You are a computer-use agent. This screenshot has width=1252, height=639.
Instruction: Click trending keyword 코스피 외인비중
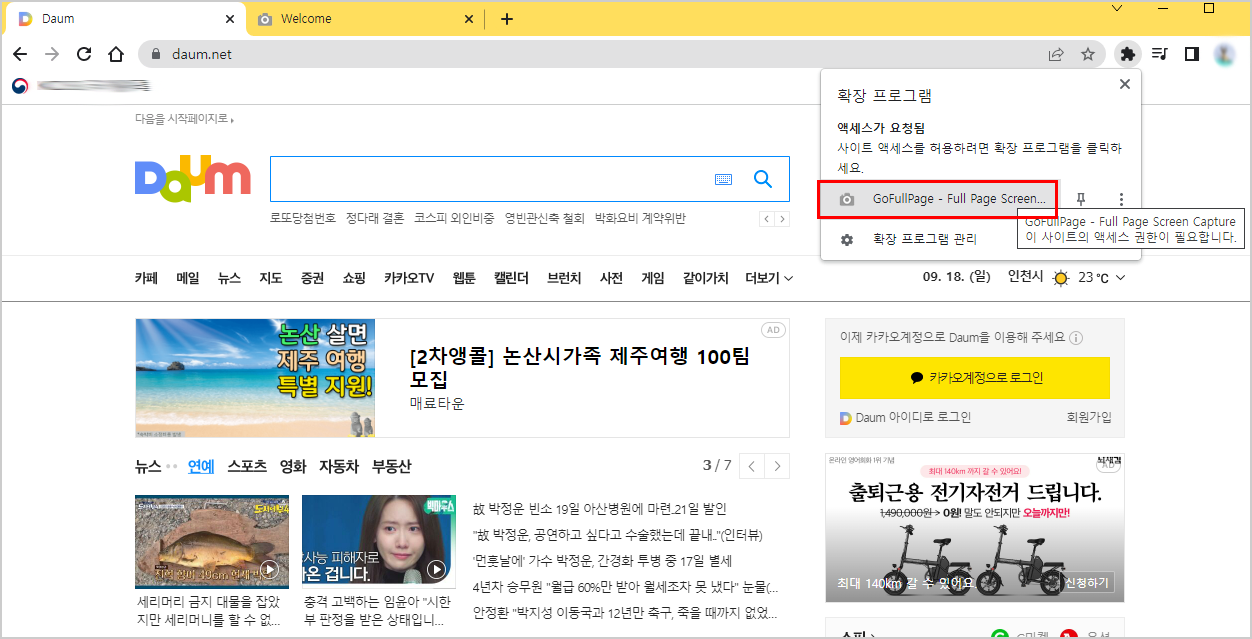[x=454, y=218]
